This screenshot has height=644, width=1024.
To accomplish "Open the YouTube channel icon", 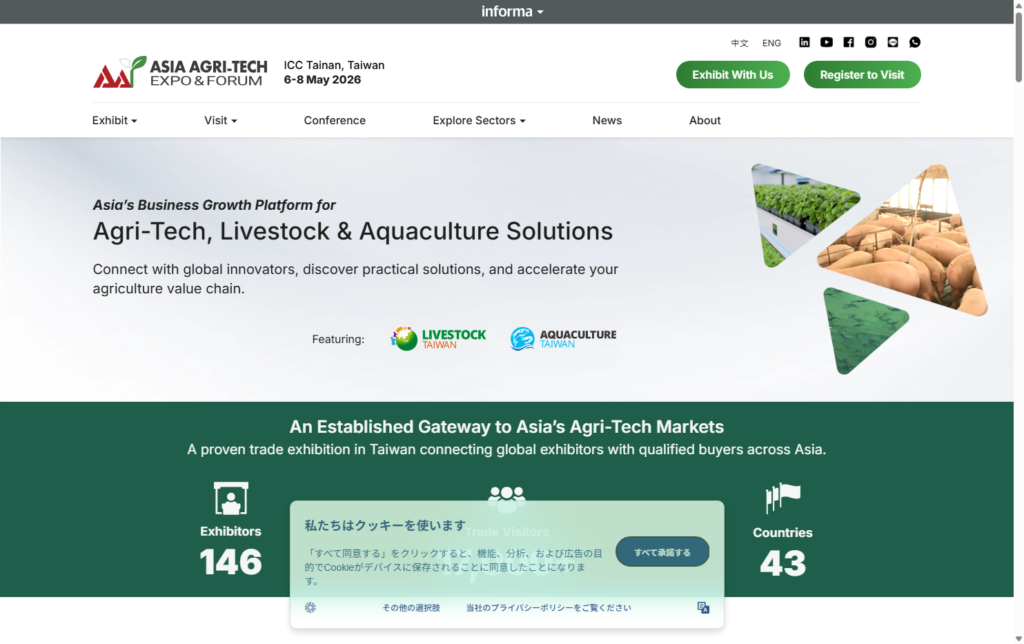I will [x=826, y=42].
